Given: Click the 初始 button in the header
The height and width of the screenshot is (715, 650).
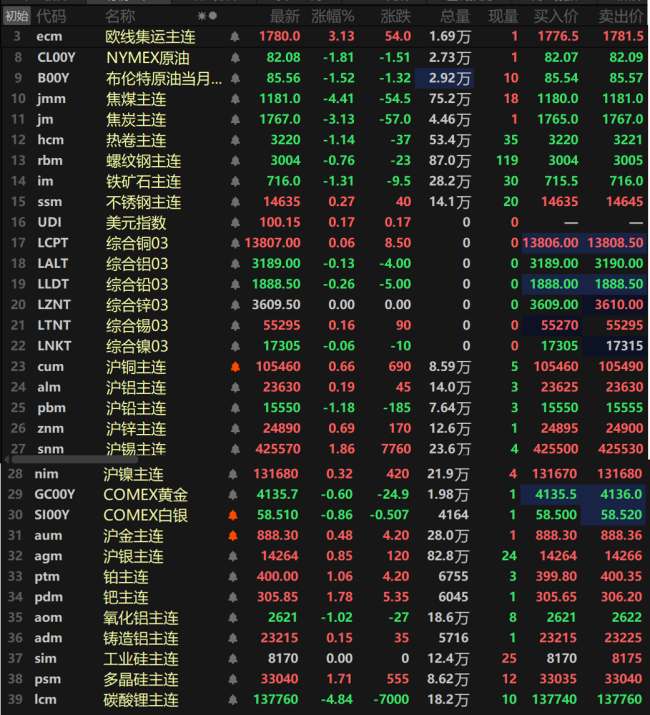Looking at the screenshot, I should pyautogui.click(x=16, y=16).
